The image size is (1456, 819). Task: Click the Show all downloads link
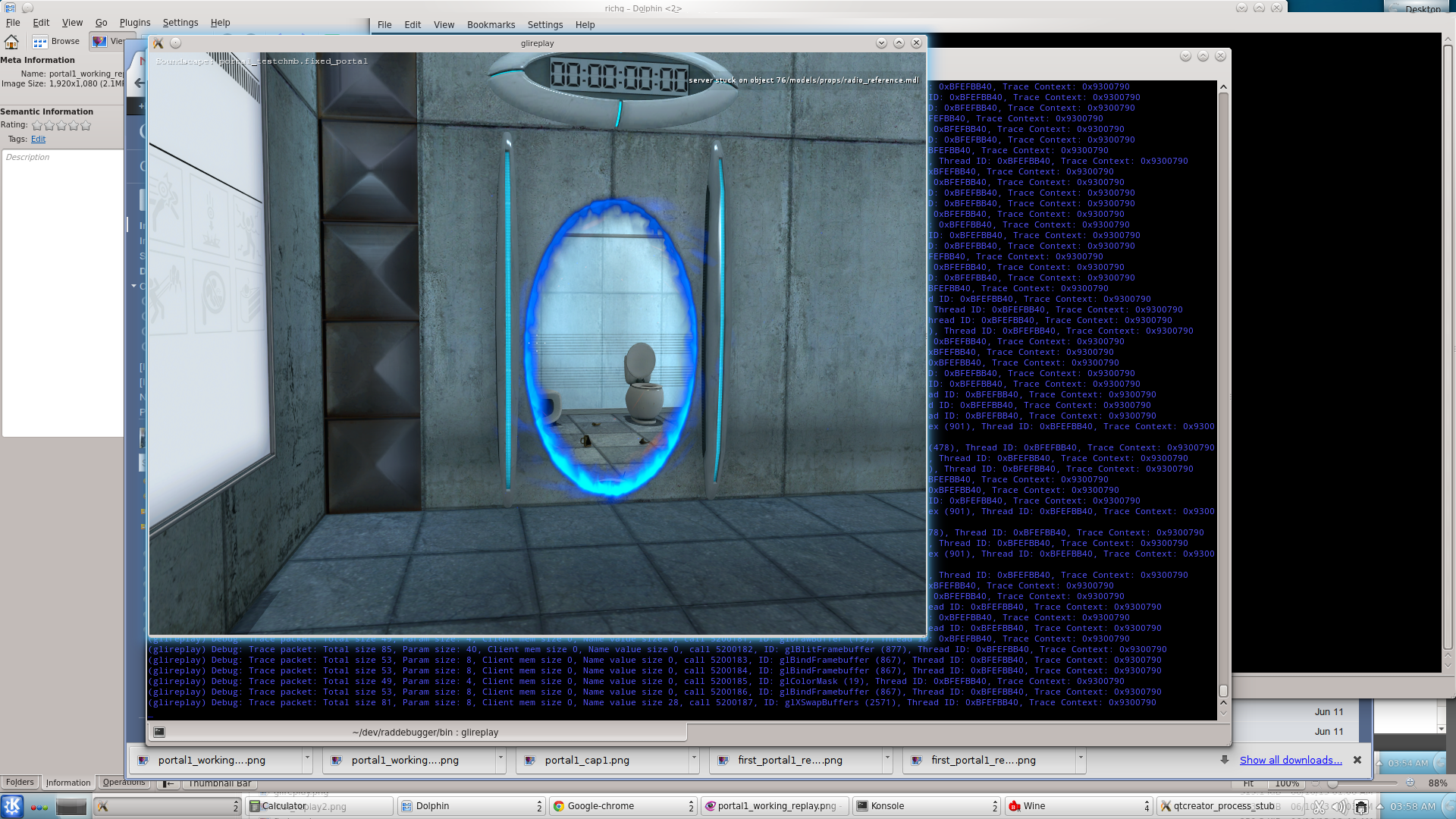(1291, 760)
